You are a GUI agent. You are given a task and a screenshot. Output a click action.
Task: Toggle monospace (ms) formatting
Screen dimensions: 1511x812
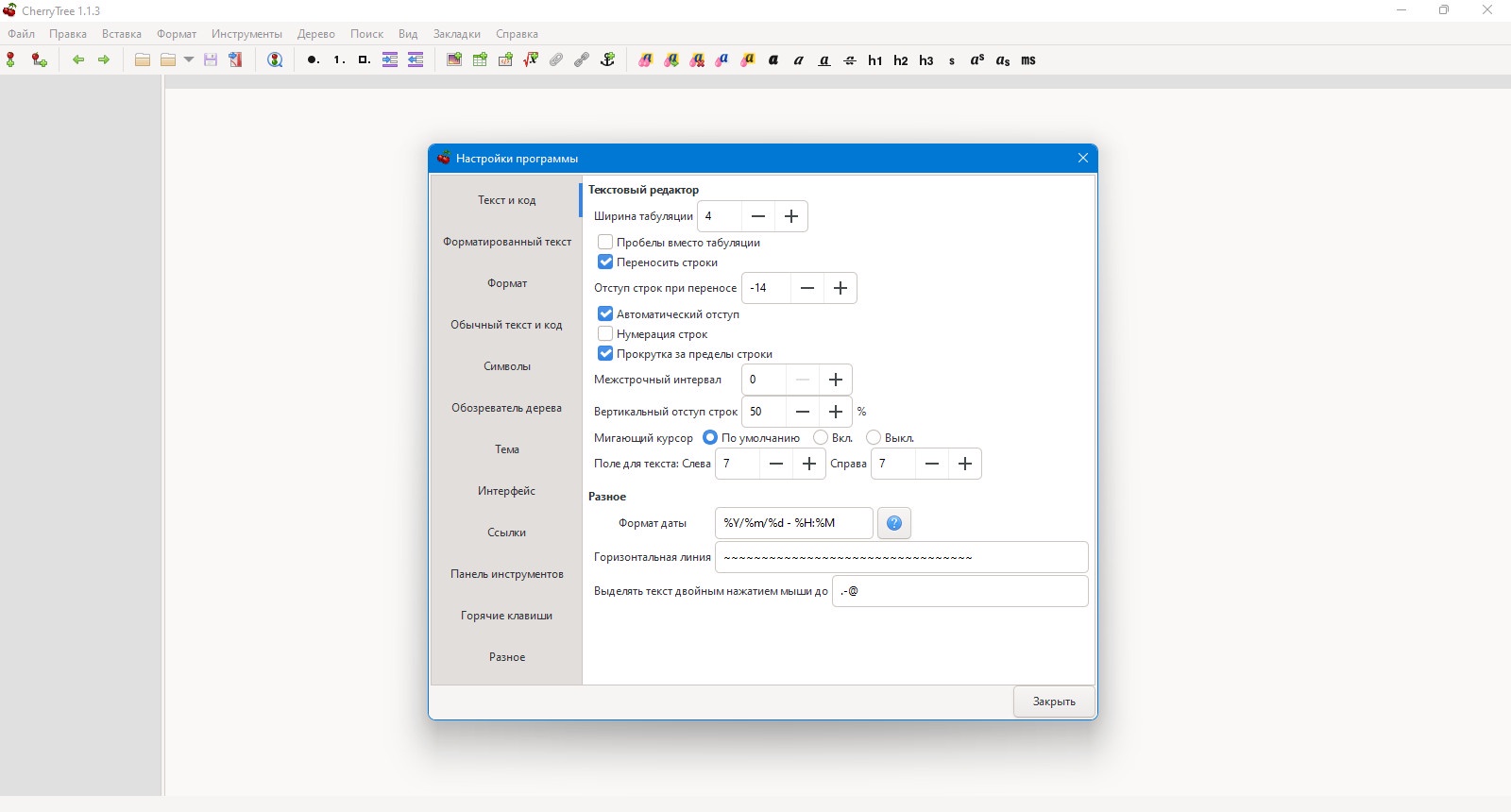pyautogui.click(x=1027, y=59)
